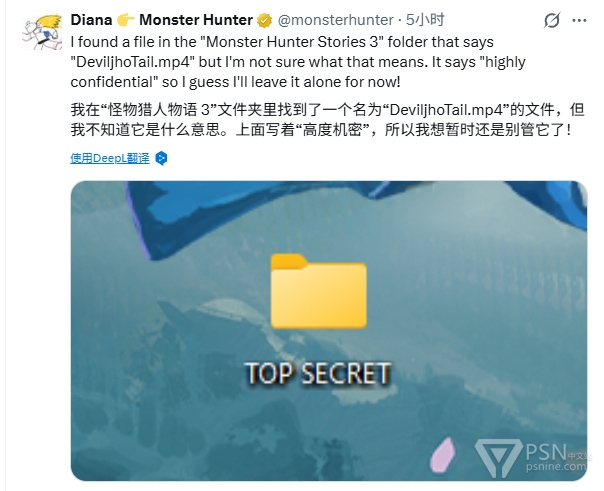Open the 5小时 timestamp link
This screenshot has width=604, height=491.
click(x=425, y=20)
